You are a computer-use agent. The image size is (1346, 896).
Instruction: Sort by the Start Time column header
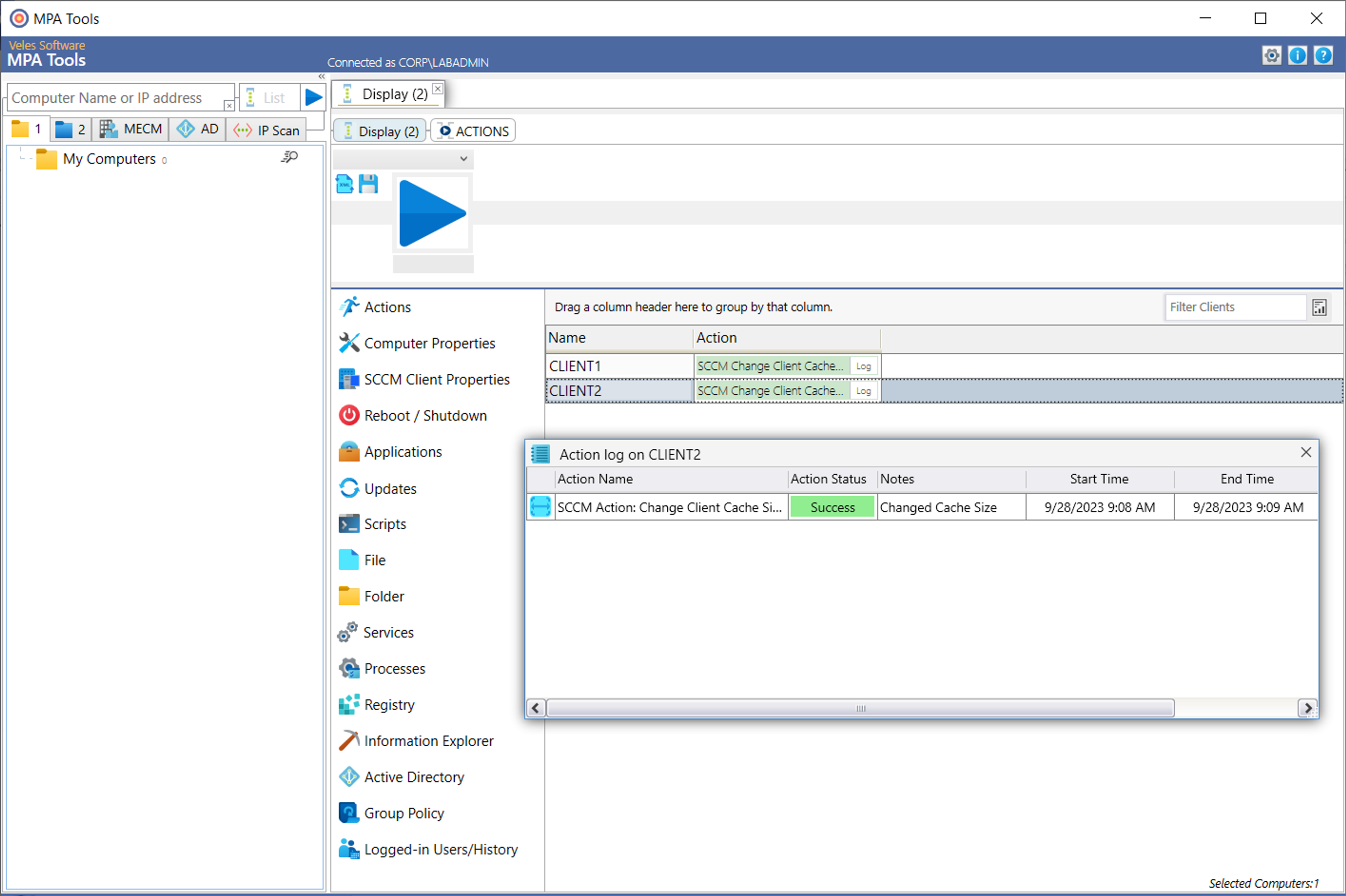(x=1099, y=479)
